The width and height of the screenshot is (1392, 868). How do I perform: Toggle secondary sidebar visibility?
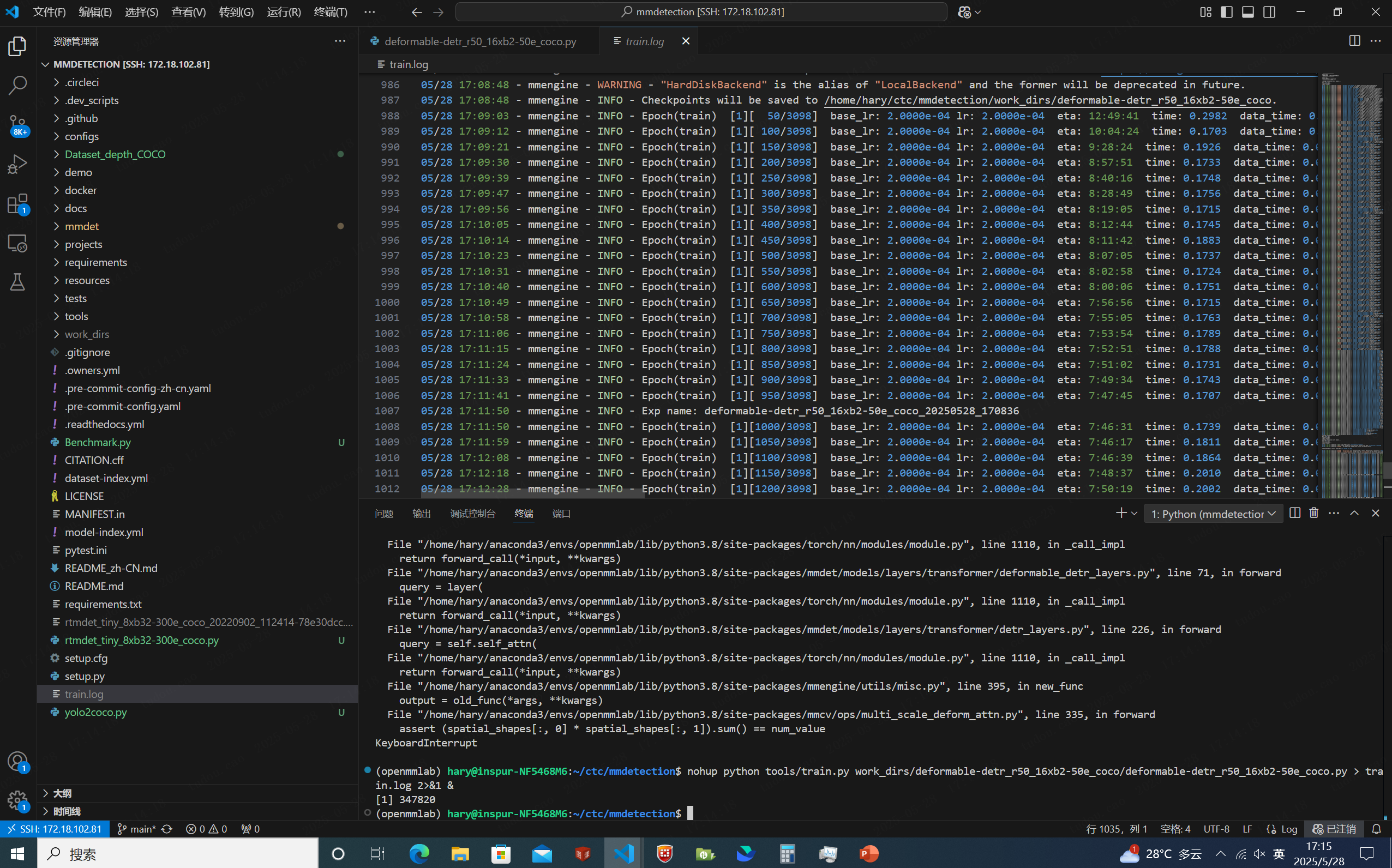click(1269, 12)
